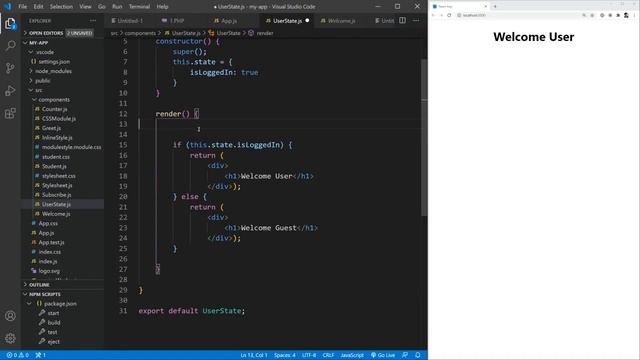Open the Selection menu
Screen dimensions: 640x360
61,7
